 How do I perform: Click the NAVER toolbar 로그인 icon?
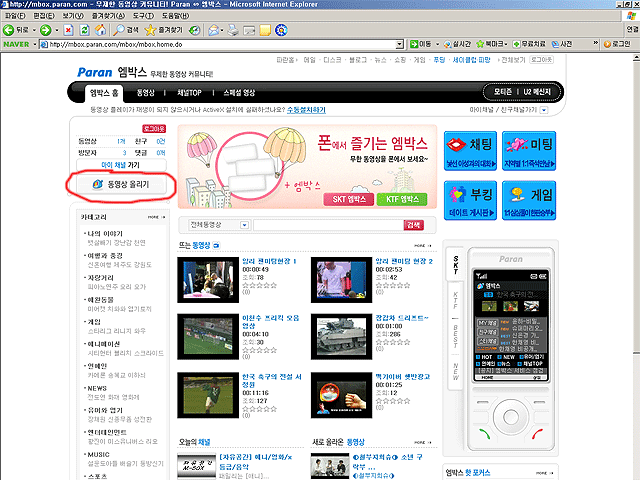(617, 44)
